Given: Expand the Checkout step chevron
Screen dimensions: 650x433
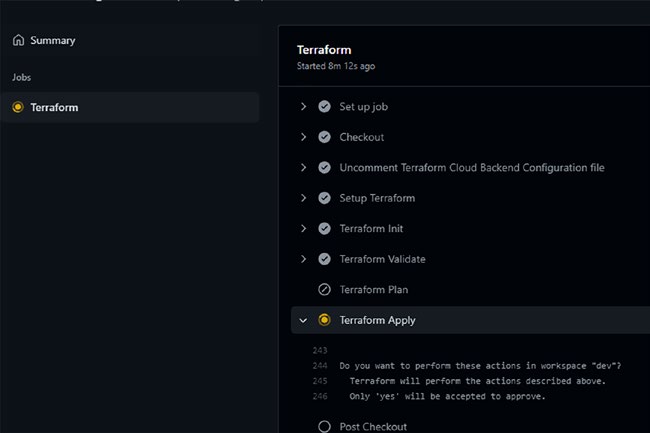Looking at the screenshot, I should click(x=303, y=137).
